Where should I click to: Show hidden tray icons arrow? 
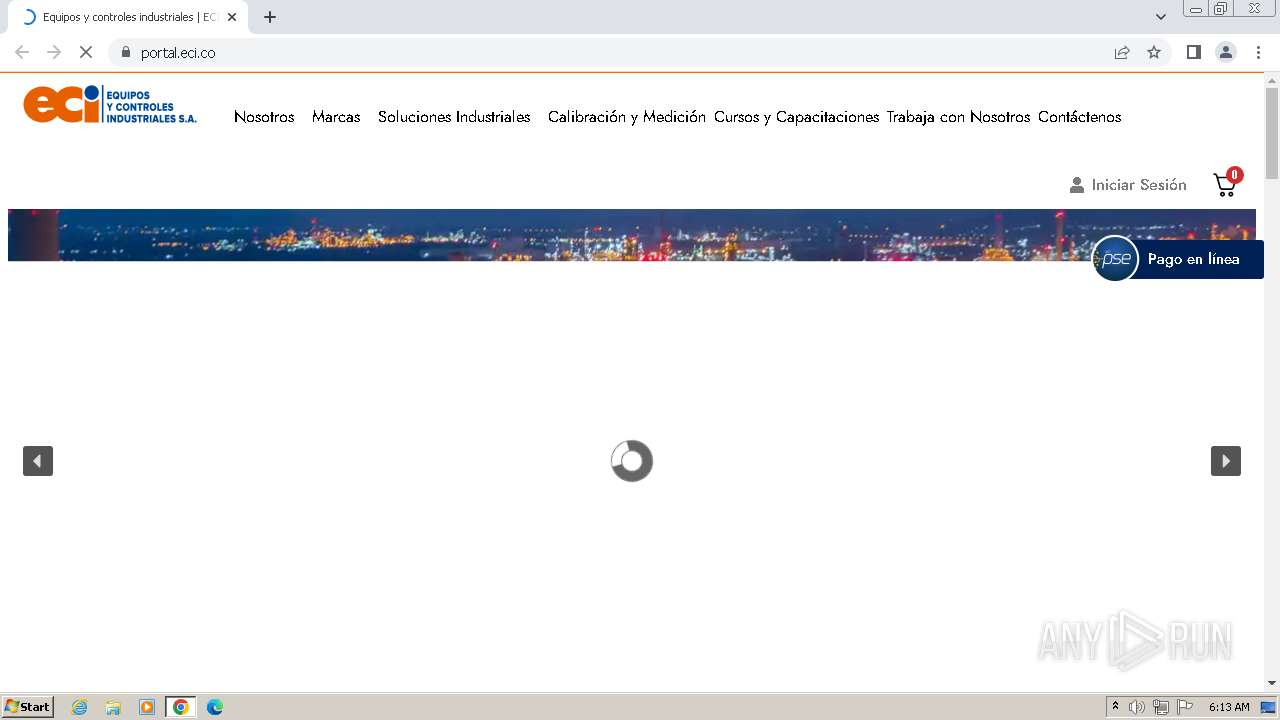1115,707
